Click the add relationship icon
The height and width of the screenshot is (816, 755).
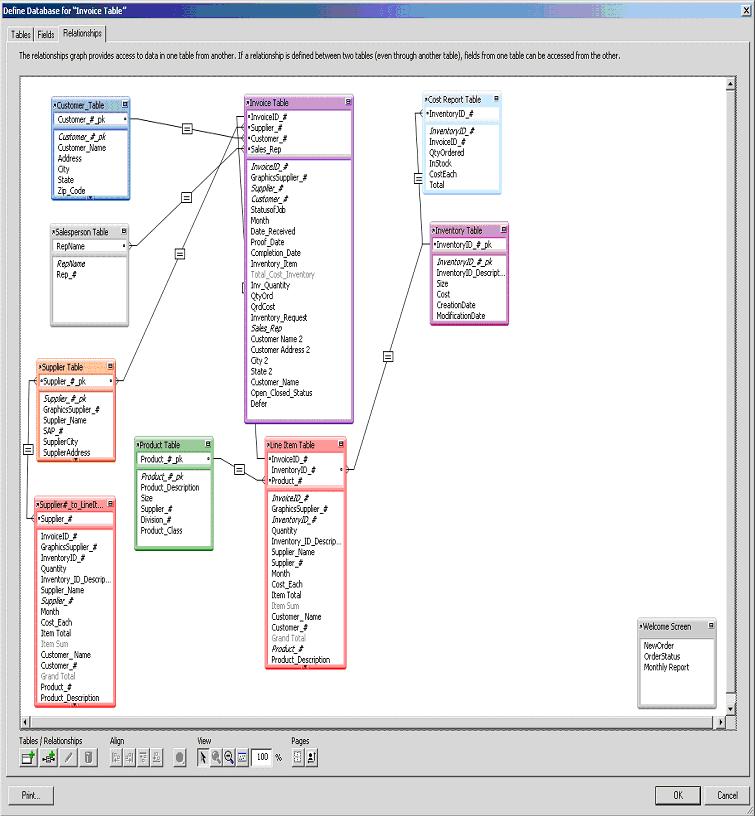[48, 758]
